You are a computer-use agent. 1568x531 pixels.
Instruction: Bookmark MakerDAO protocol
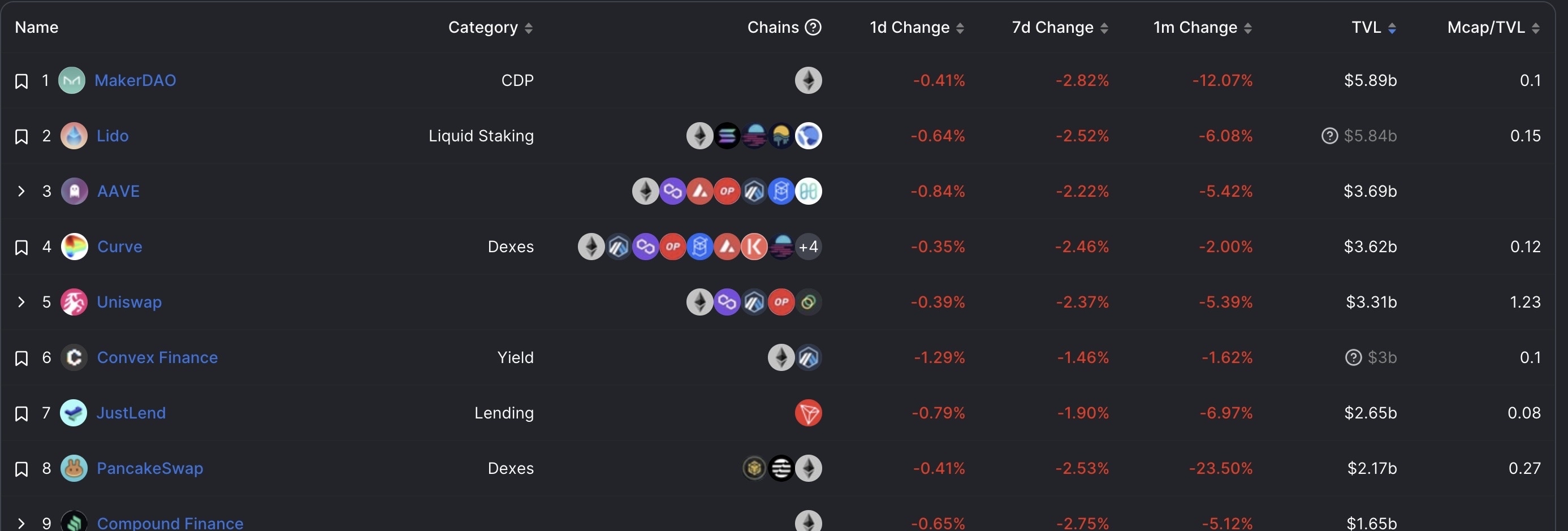coord(21,81)
